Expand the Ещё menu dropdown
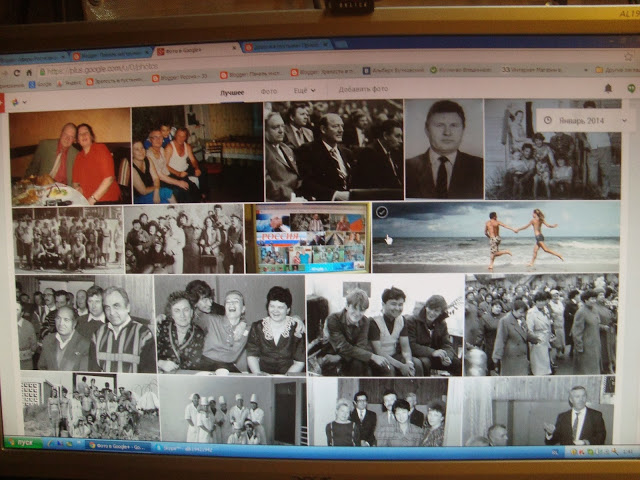This screenshot has width=640, height=480. coord(304,91)
